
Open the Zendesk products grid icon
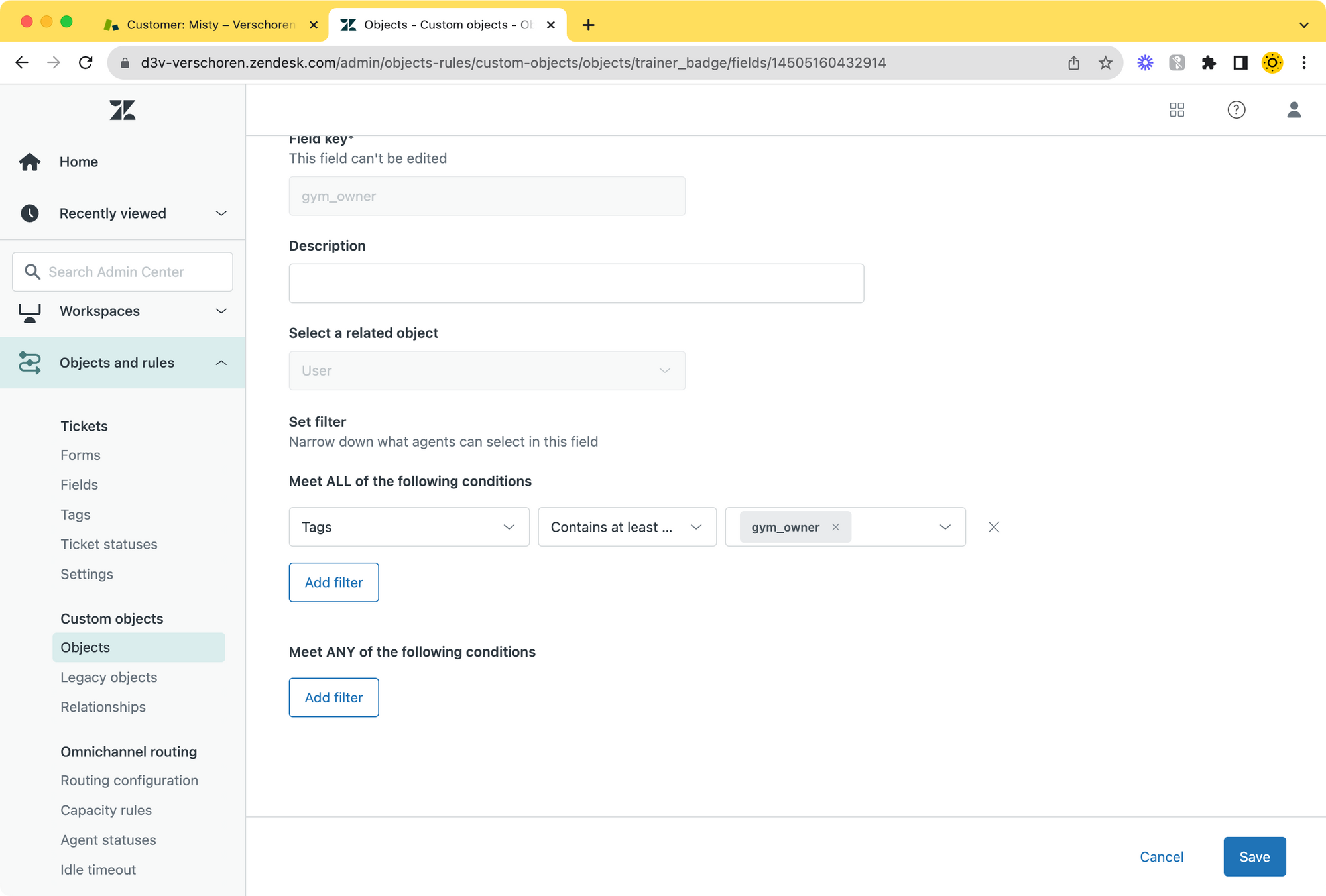[x=1177, y=110]
